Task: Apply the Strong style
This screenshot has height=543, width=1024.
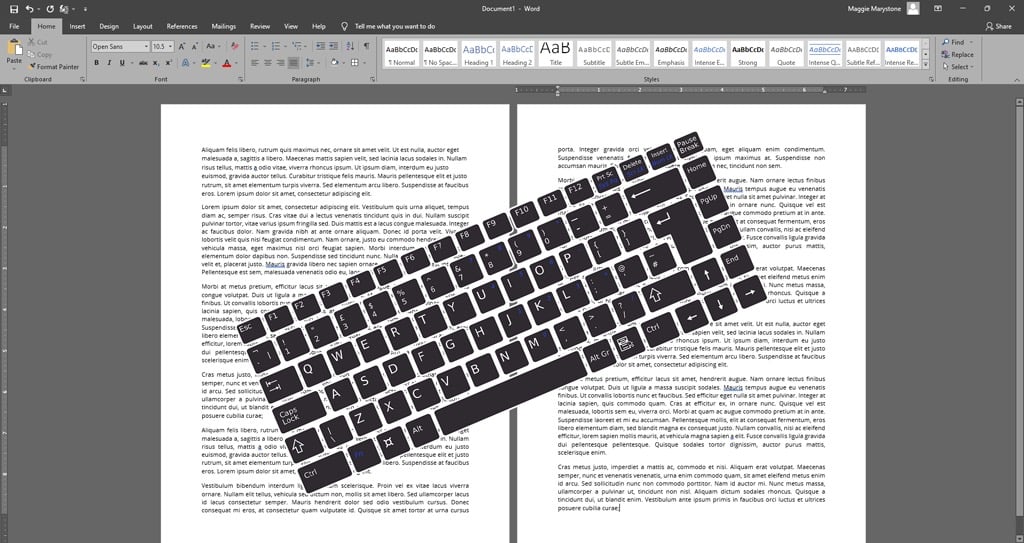Action: 748,55
